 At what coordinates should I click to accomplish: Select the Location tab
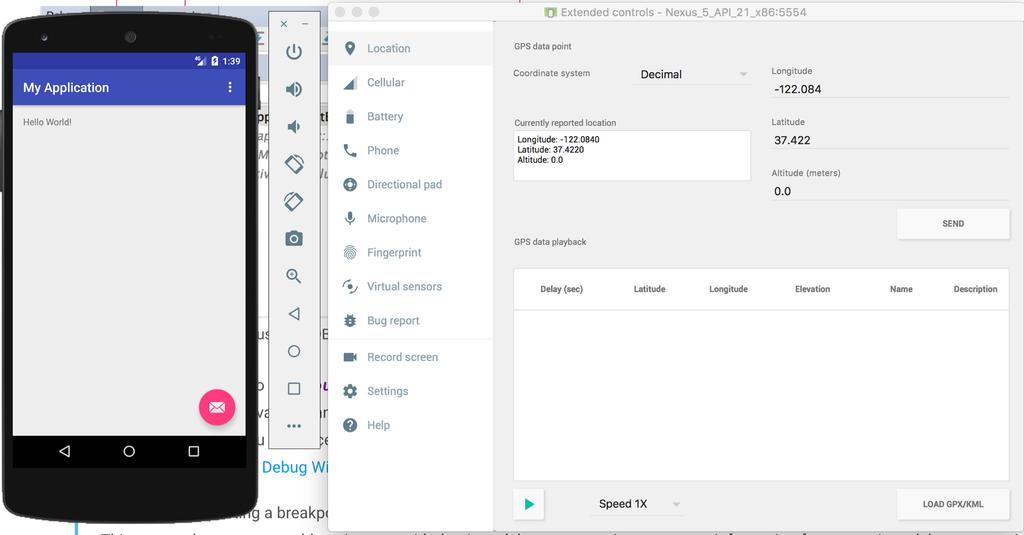[x=411, y=48]
